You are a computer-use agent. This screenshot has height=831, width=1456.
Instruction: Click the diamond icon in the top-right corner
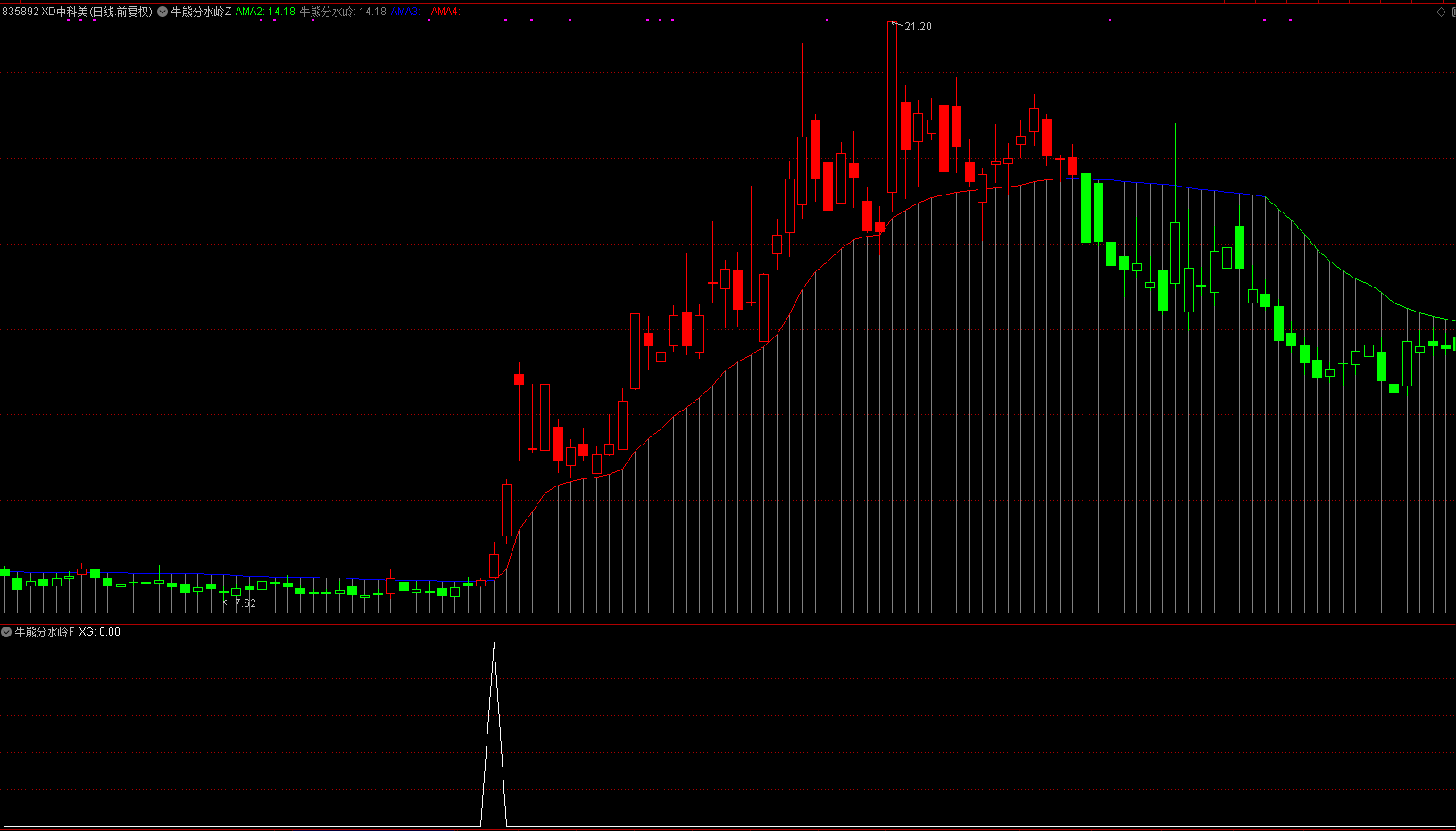(x=1441, y=12)
